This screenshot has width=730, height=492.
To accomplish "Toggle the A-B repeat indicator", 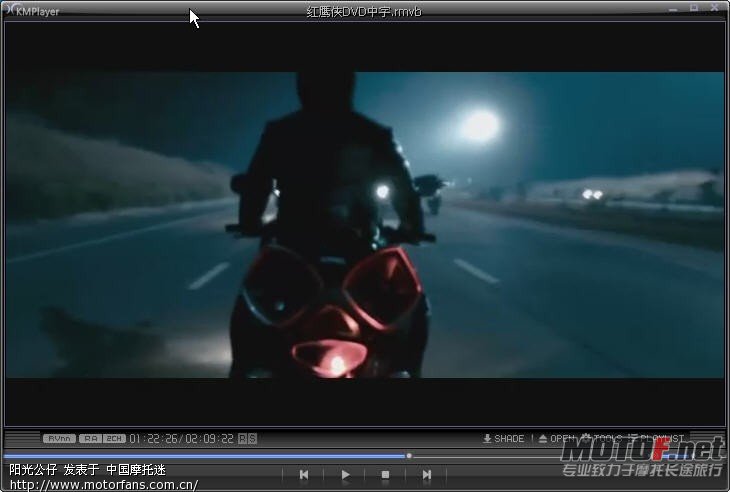I will click(x=247, y=438).
